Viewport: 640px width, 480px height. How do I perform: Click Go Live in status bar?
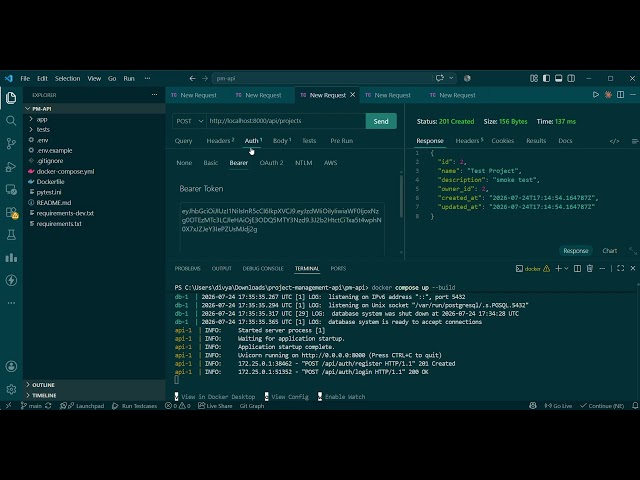pos(558,406)
